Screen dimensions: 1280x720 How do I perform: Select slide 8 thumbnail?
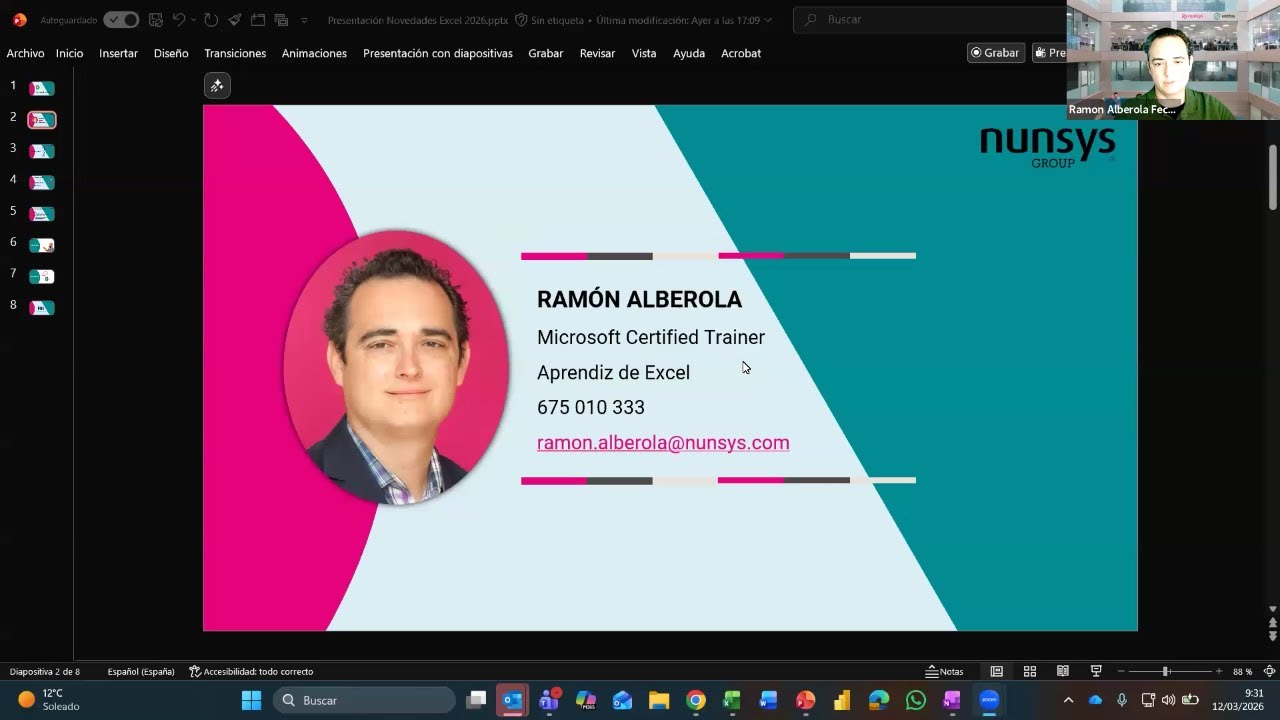[42, 307]
